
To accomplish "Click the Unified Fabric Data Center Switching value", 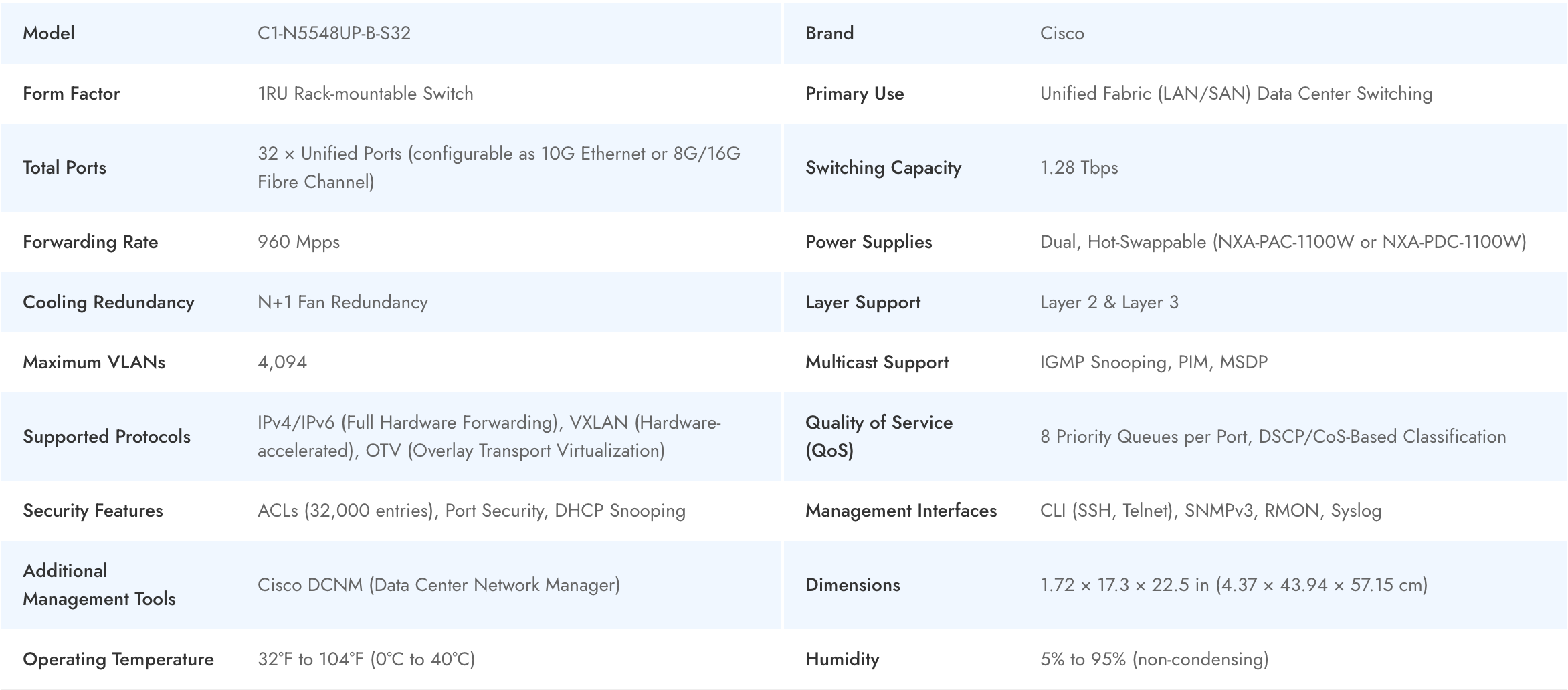I will pyautogui.click(x=1236, y=94).
